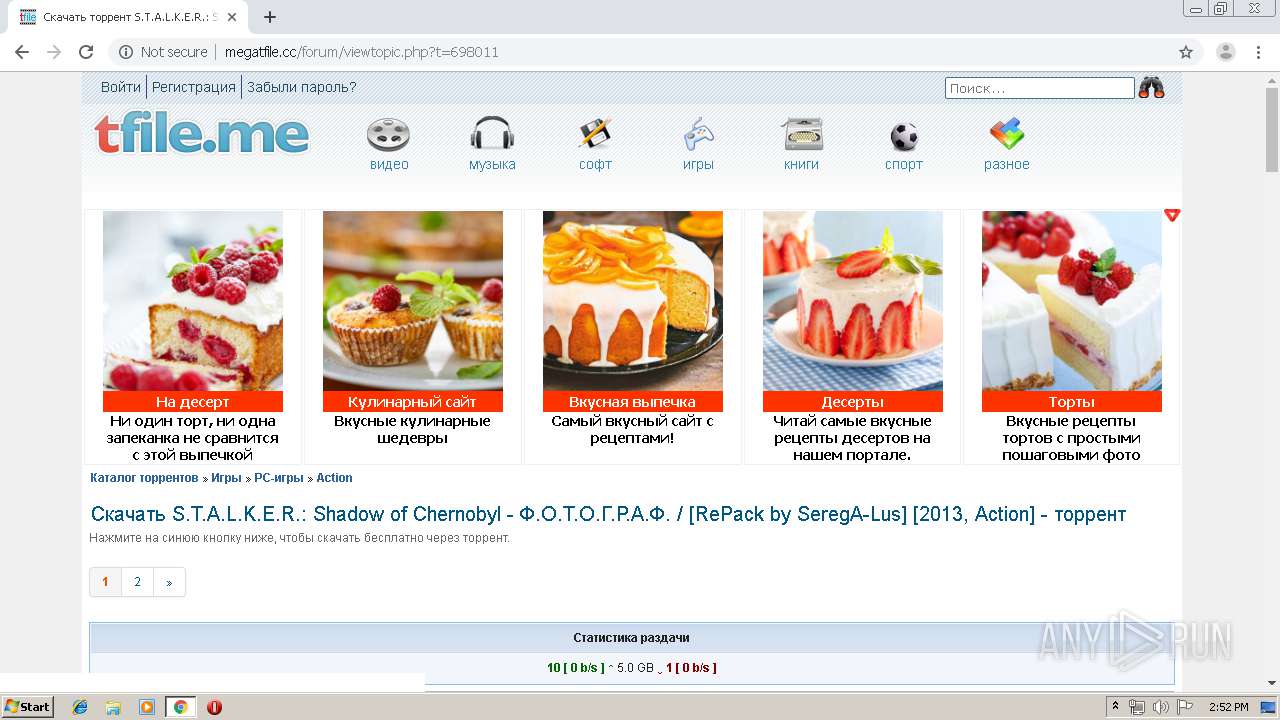Click the Торты cake slice ad image
This screenshot has height=720, width=1280.
pyautogui.click(x=1072, y=300)
